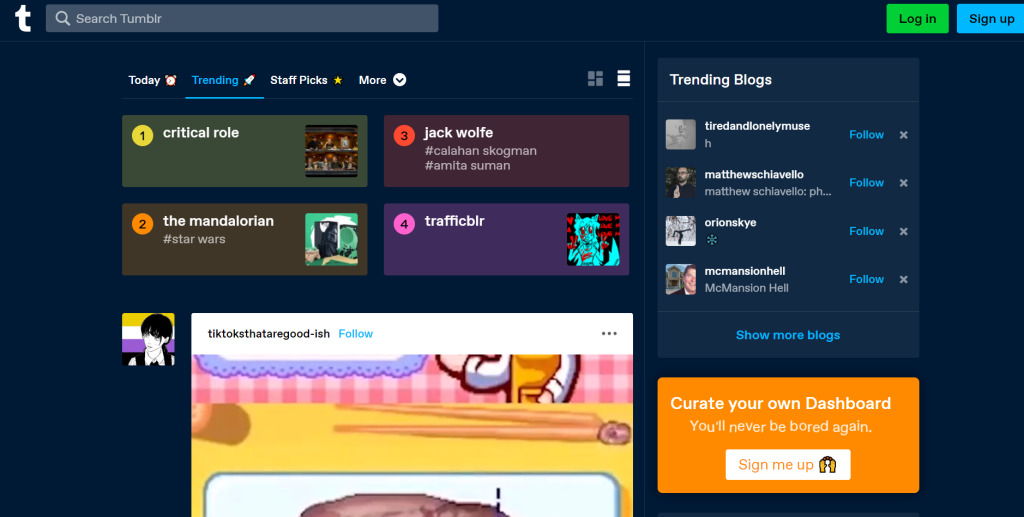Dismiss mcmansionhell from trending blogs
Screen dimensions: 1024x517
[x=903, y=279]
